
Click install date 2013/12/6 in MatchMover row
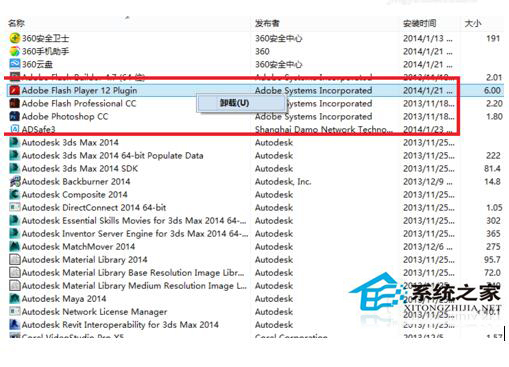(x=428, y=246)
